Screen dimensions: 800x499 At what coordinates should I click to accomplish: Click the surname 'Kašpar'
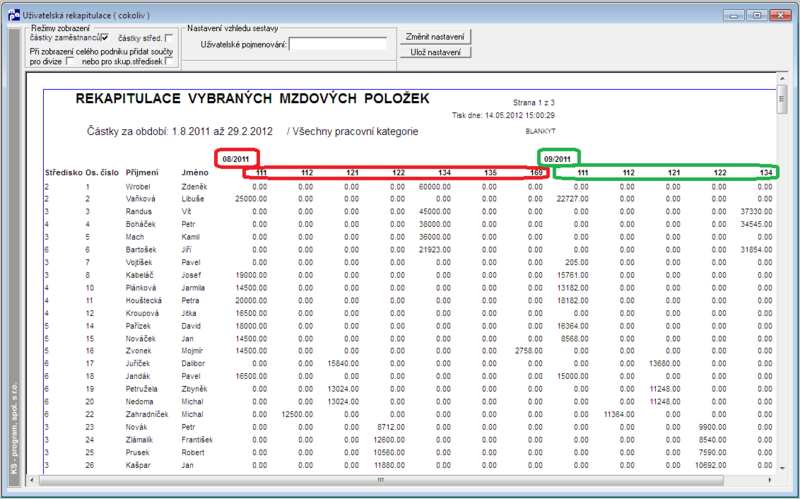[138, 465]
